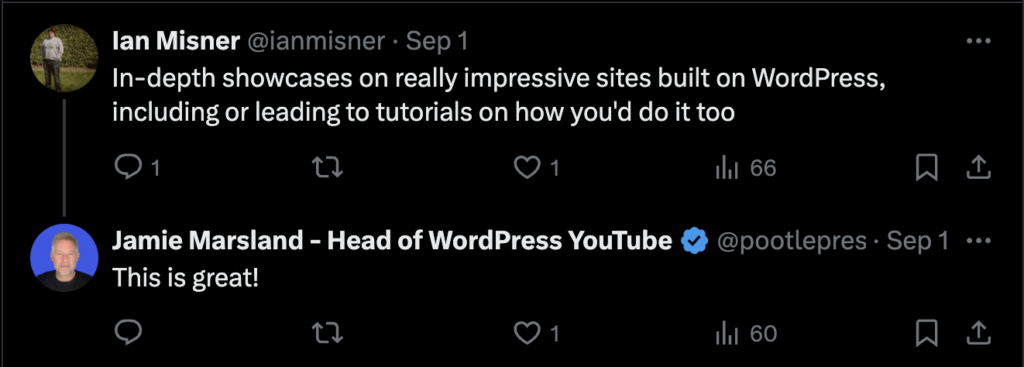Share Ian Misner's tweet
1024x367 pixels.
tap(978, 168)
